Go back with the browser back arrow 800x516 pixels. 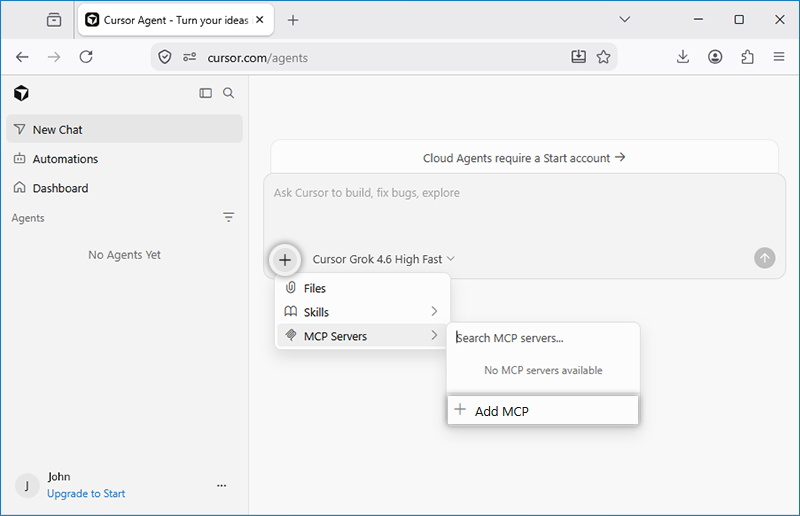22,57
